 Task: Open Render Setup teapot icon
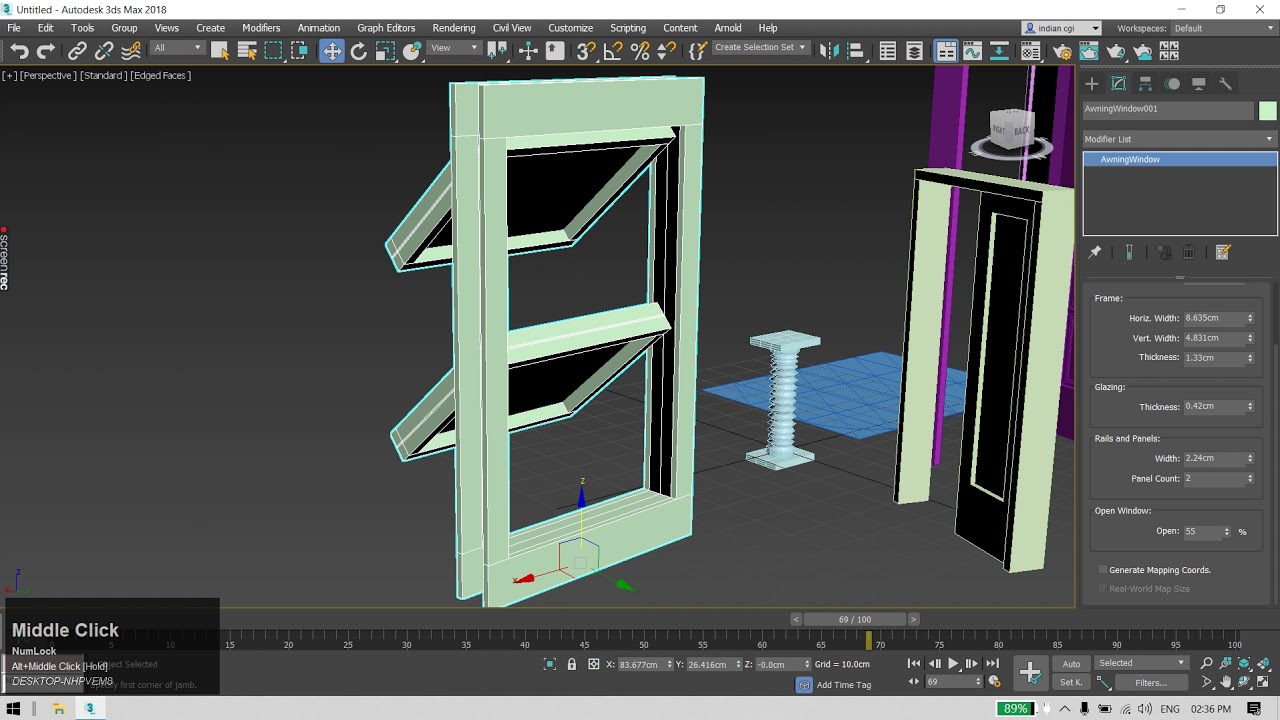tap(1062, 51)
